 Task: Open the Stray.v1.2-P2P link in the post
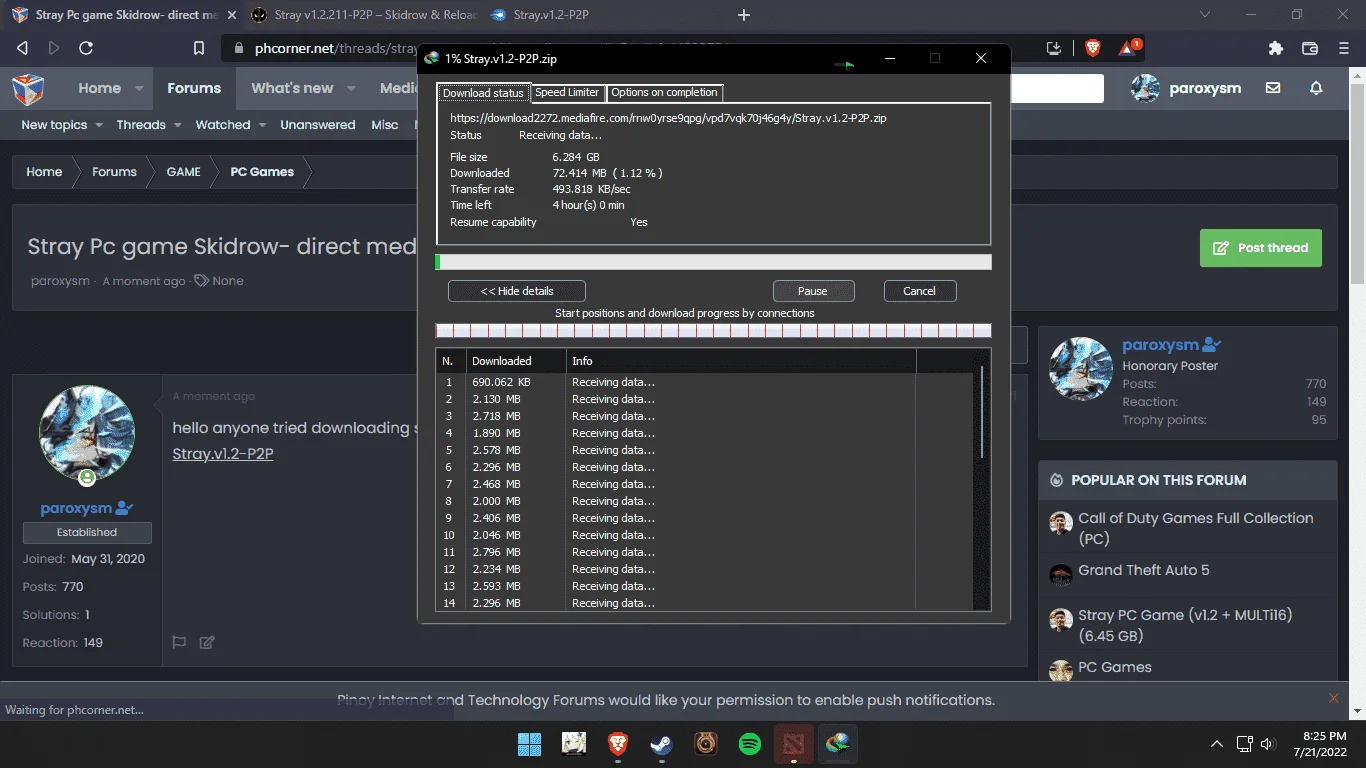223,454
